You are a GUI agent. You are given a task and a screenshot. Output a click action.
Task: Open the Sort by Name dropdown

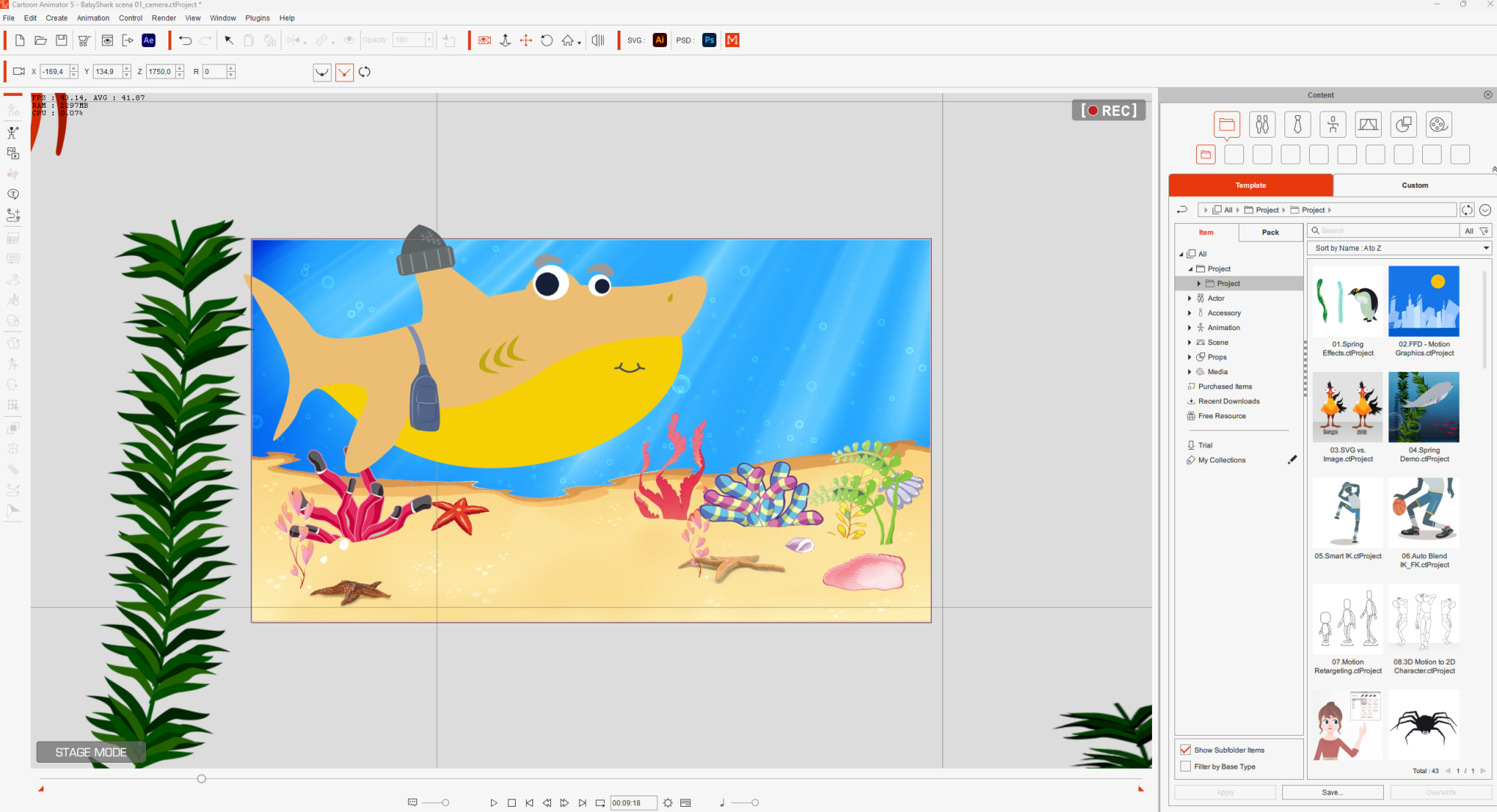click(1400, 248)
